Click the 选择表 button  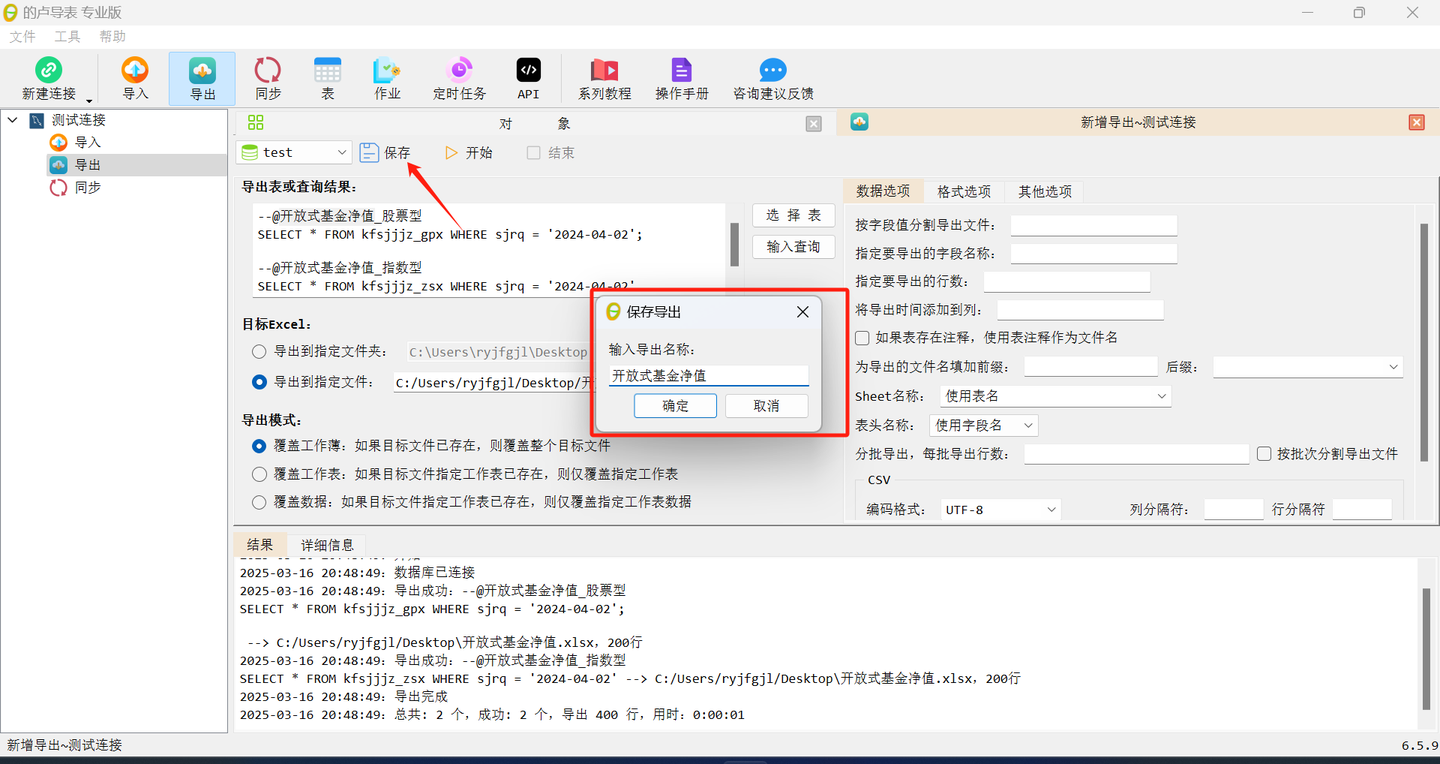[x=793, y=215]
